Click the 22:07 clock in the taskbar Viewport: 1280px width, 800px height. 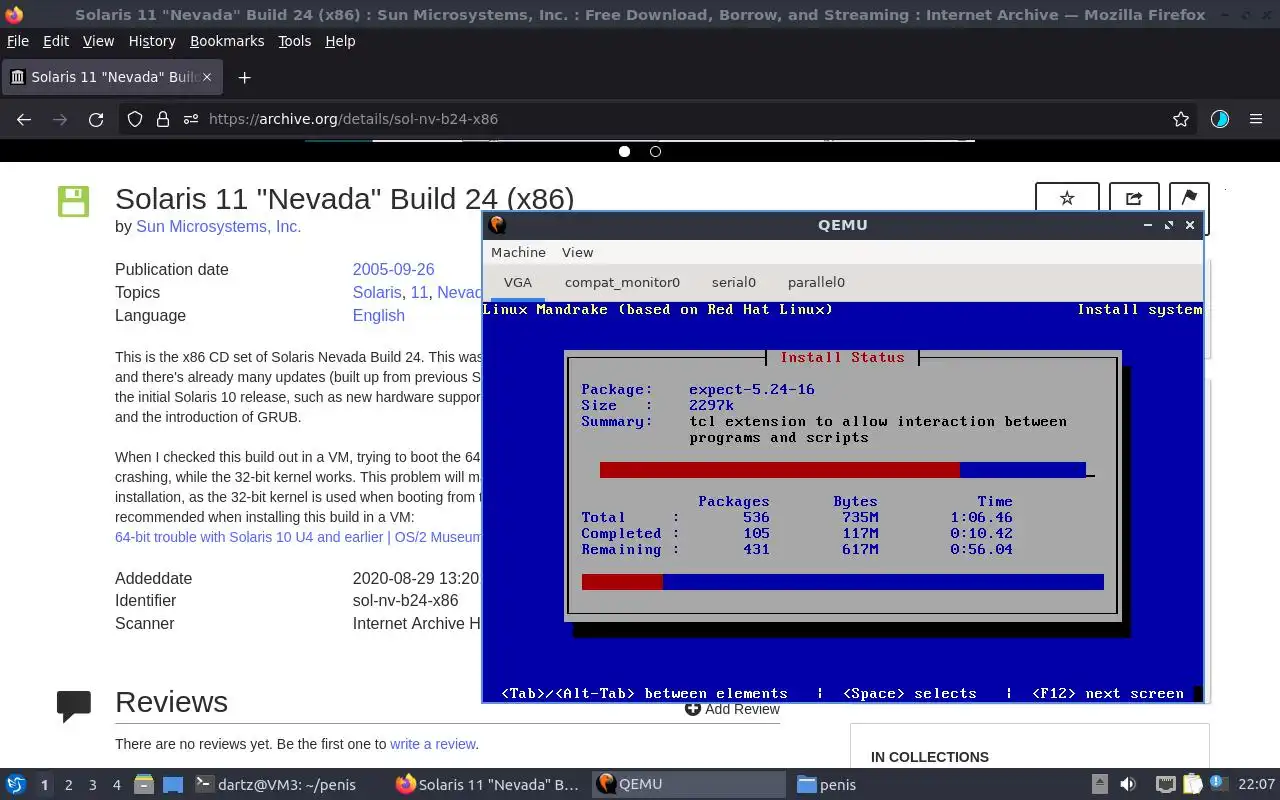coord(1257,785)
